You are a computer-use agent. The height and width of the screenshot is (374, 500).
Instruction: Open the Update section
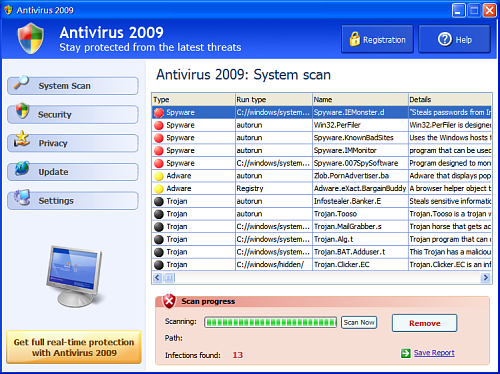[x=73, y=172]
